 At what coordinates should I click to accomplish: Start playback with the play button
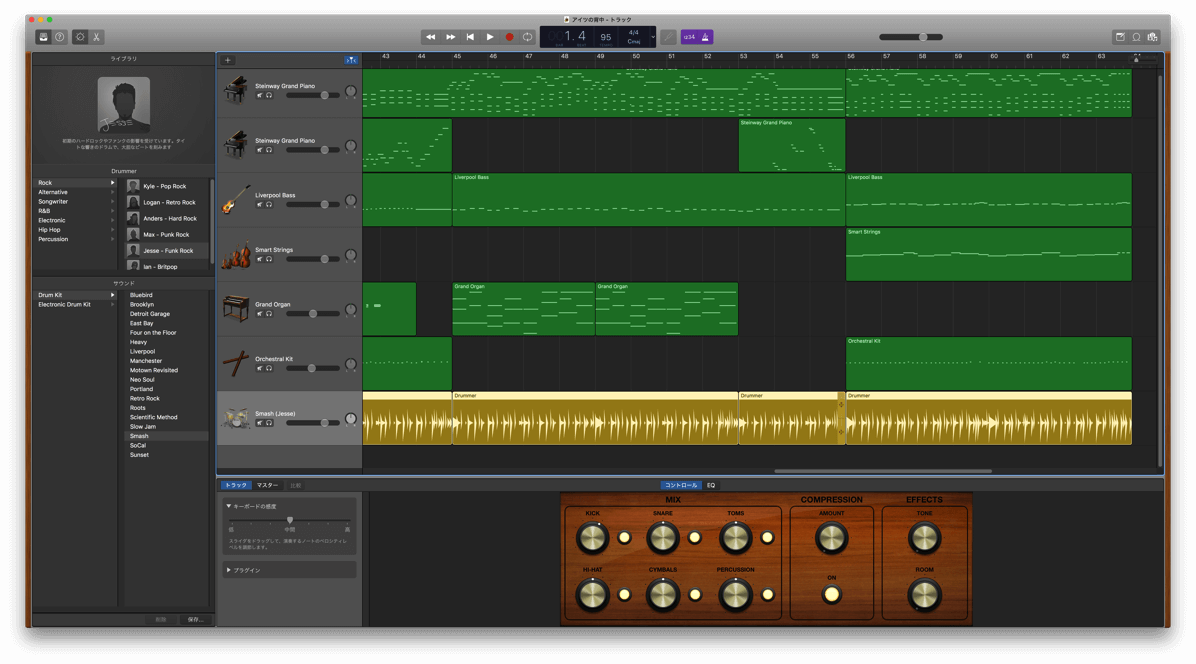(x=490, y=37)
